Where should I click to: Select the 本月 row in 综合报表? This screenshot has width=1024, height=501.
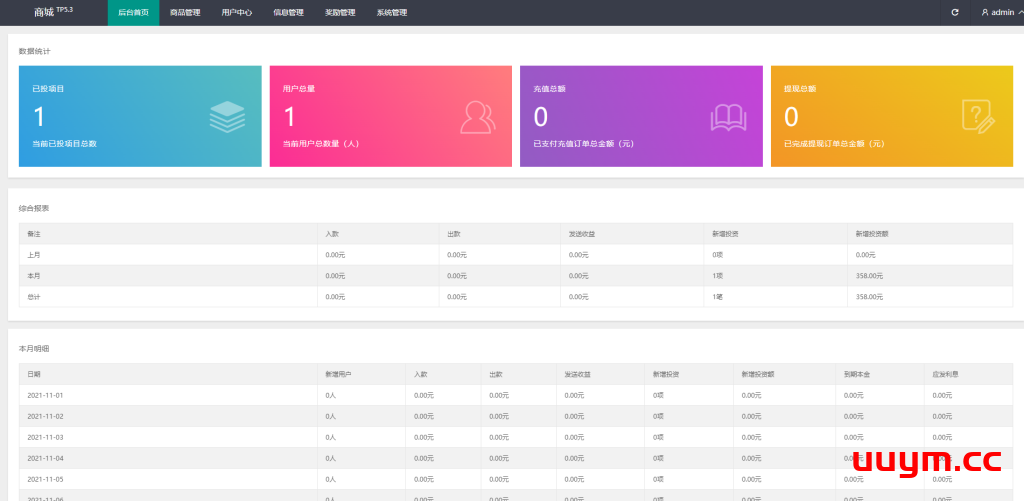click(x=35, y=276)
